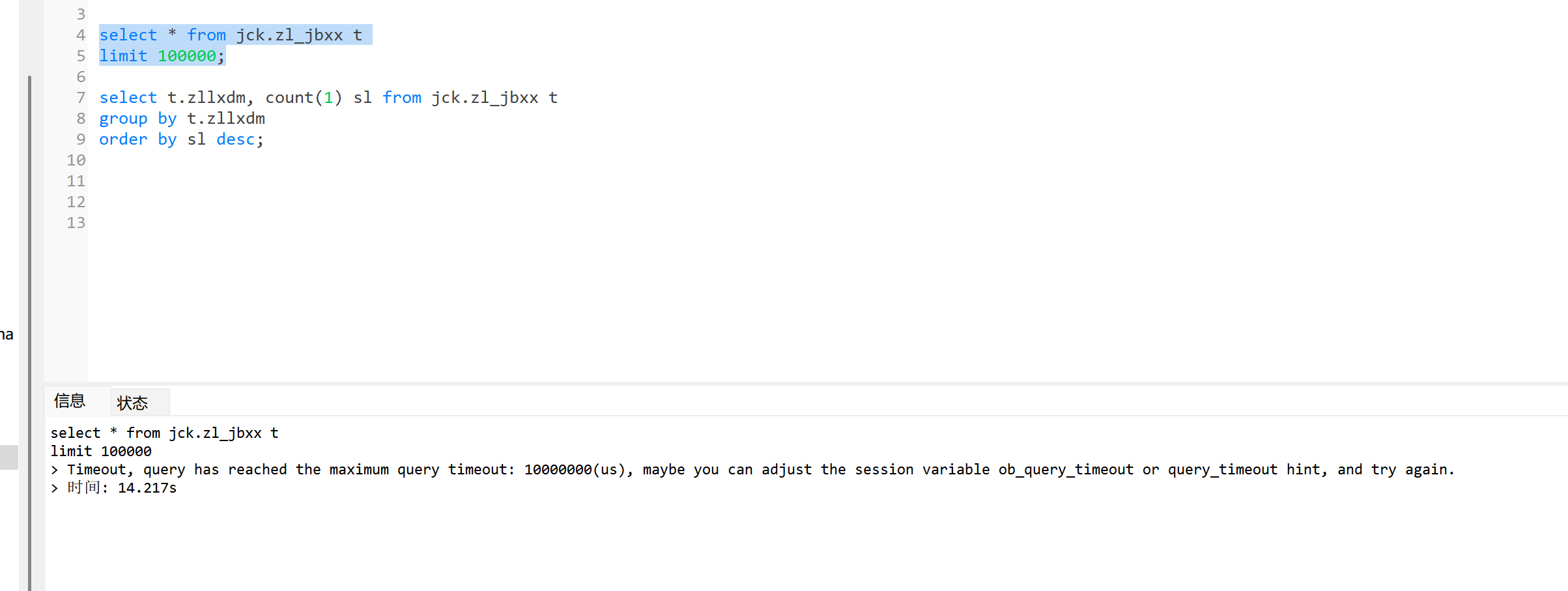This screenshot has width=1568, height=591.
Task: Click line number 7 in the gutter
Action: (81, 98)
